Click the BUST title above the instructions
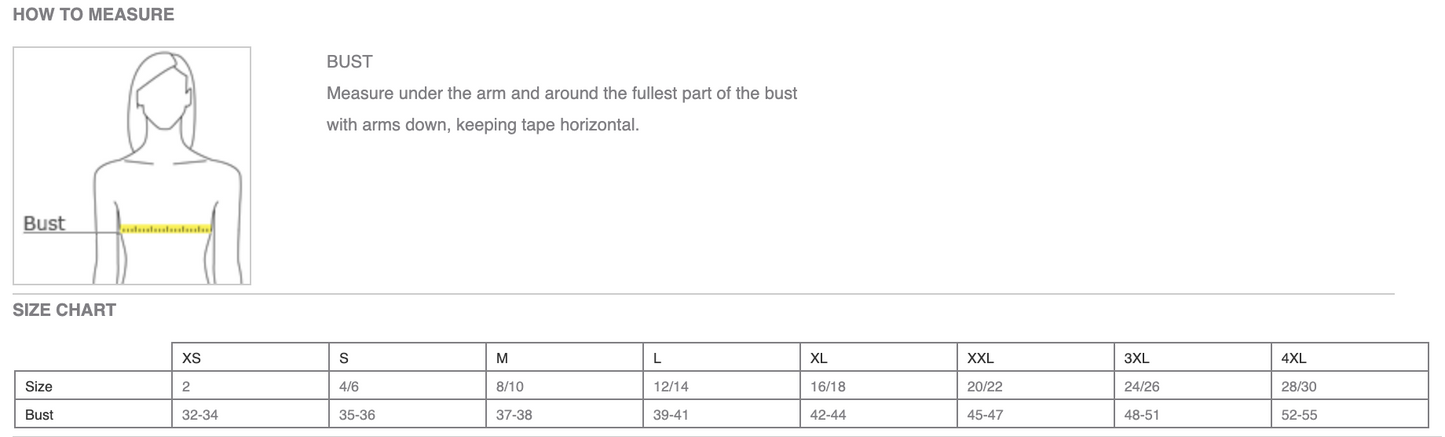This screenshot has height=437, width=1445. [x=349, y=62]
